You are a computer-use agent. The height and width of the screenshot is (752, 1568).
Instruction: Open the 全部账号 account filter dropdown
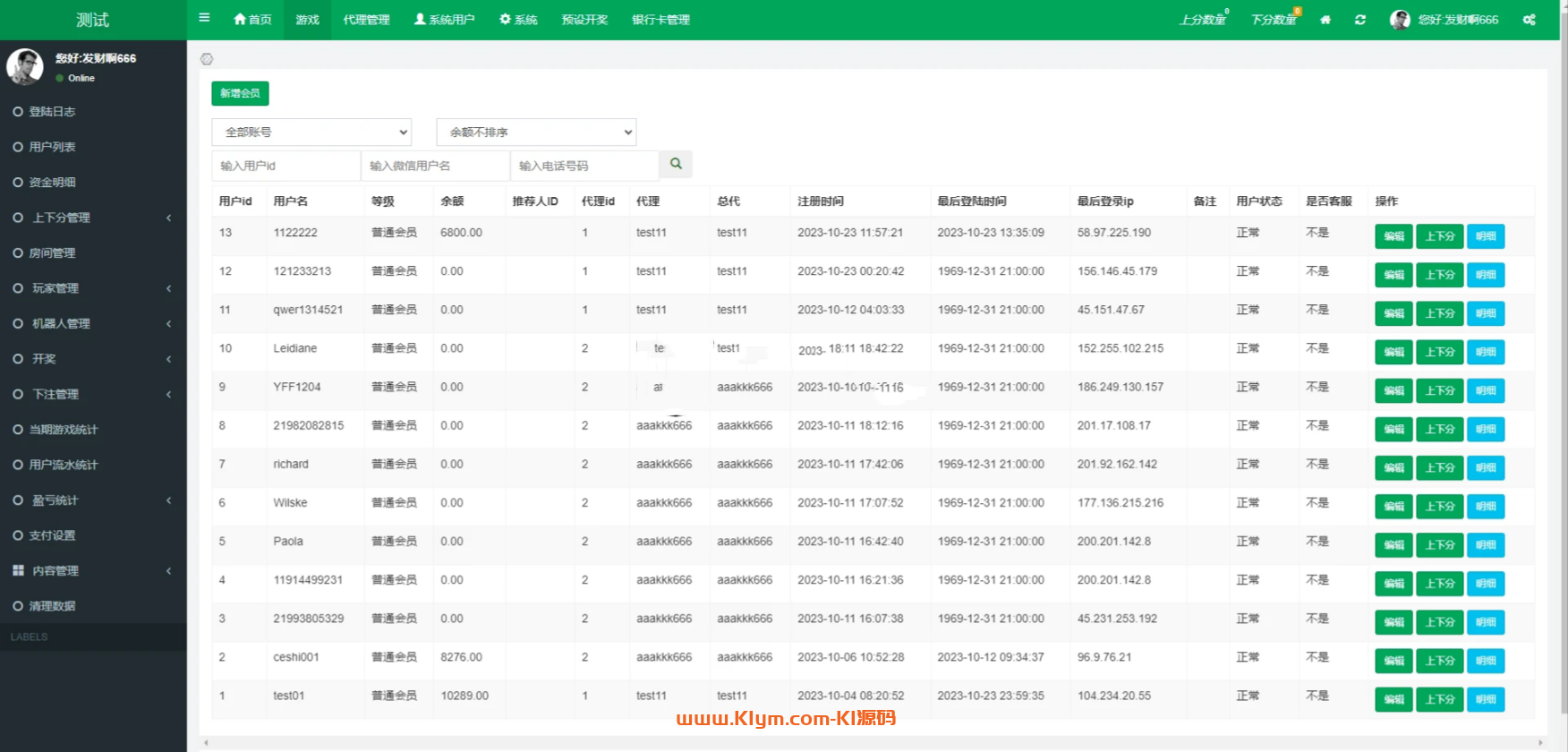coord(311,132)
